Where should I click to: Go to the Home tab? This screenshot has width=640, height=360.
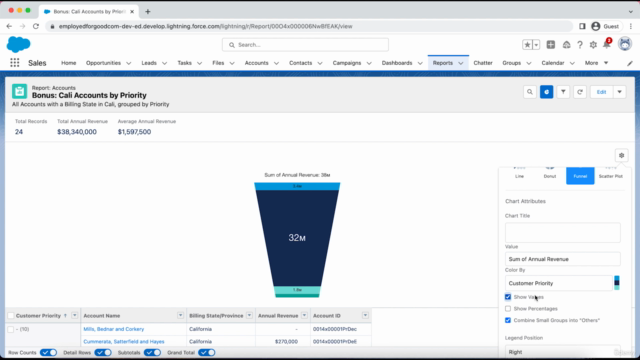pyautogui.click(x=69, y=63)
